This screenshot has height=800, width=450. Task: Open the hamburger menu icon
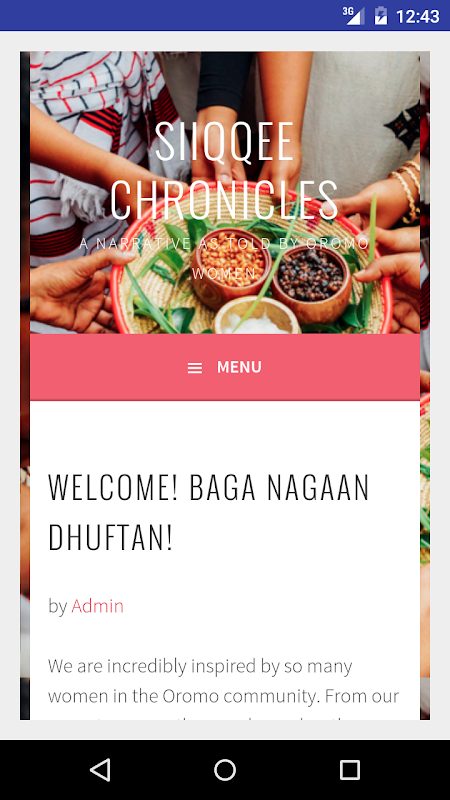[x=194, y=368]
